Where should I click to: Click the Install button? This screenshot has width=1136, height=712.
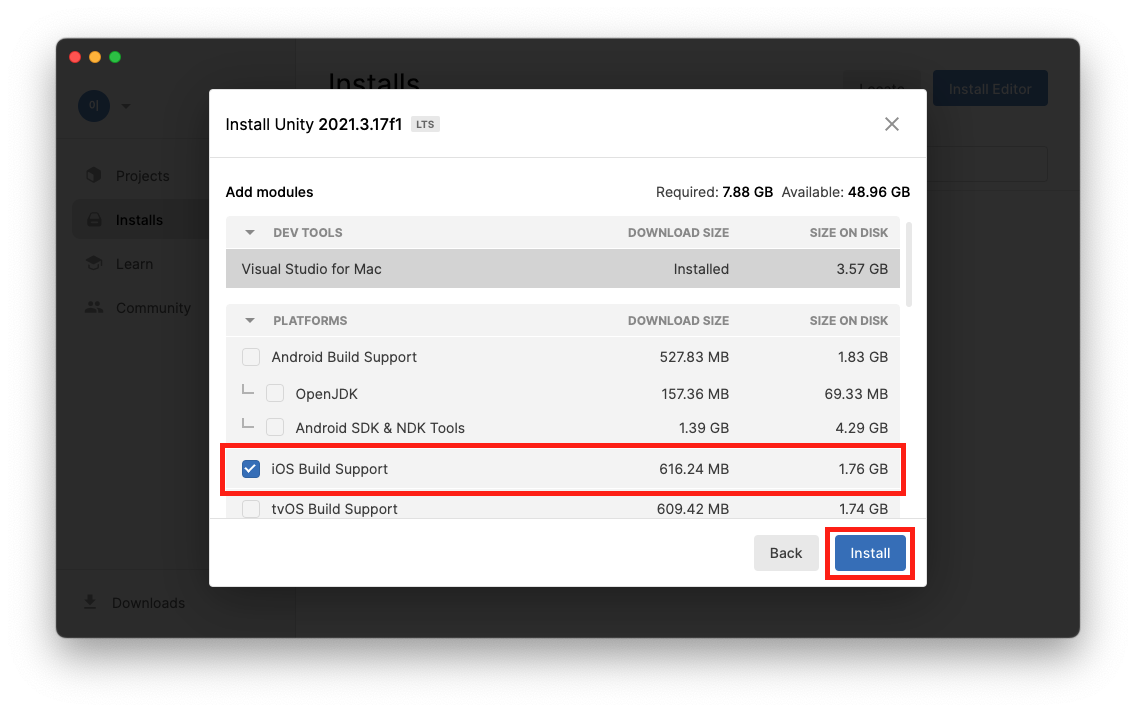click(x=869, y=553)
